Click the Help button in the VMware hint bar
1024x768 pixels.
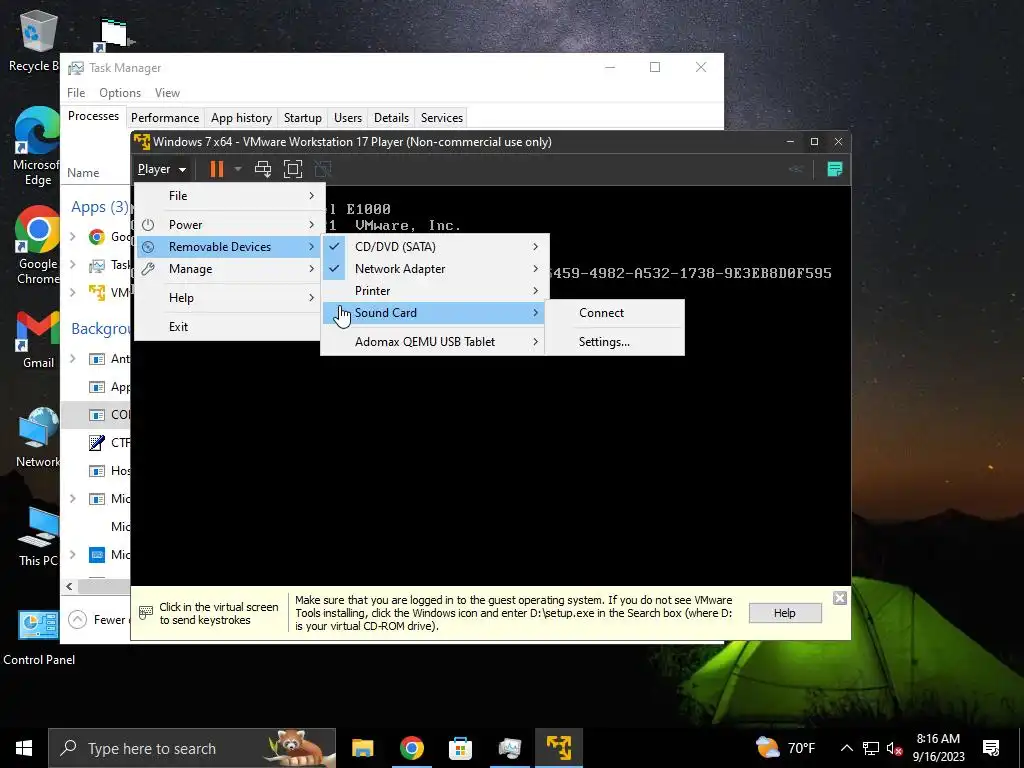pyautogui.click(x=785, y=613)
